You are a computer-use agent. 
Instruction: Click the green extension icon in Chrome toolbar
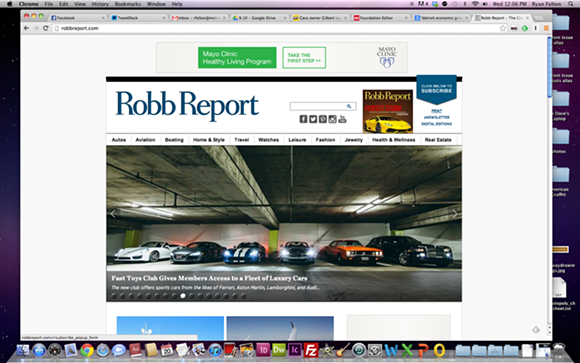(x=525, y=28)
